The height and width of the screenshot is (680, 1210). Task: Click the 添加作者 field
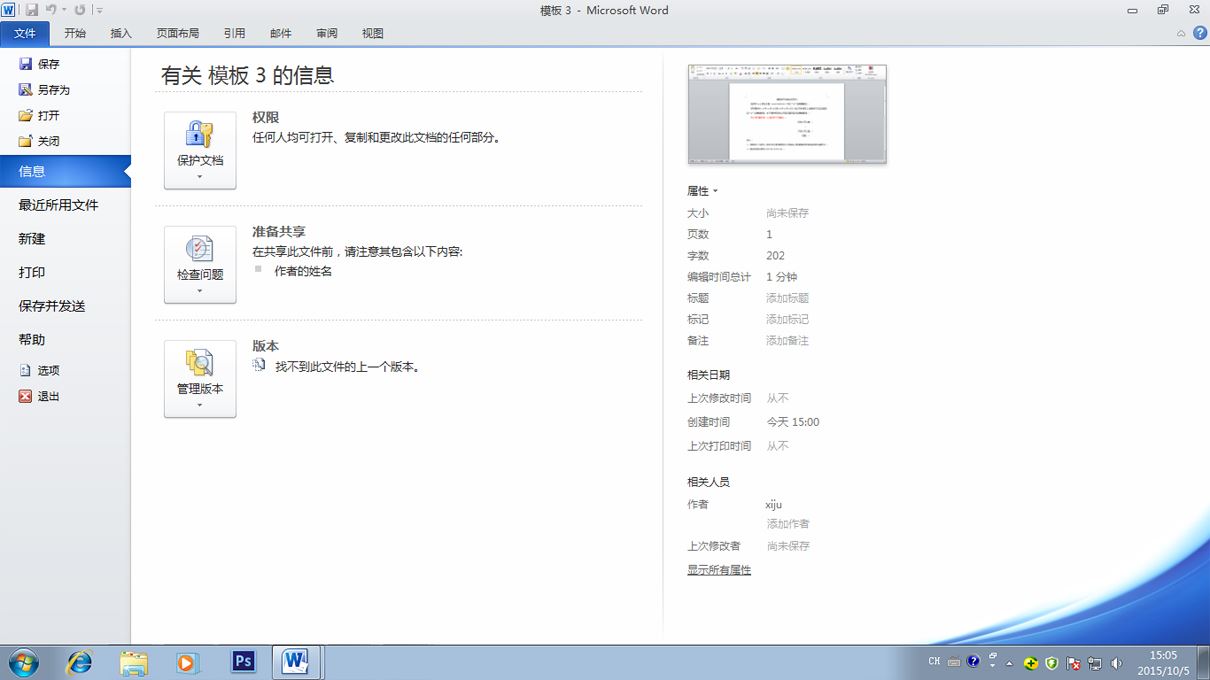click(x=788, y=524)
